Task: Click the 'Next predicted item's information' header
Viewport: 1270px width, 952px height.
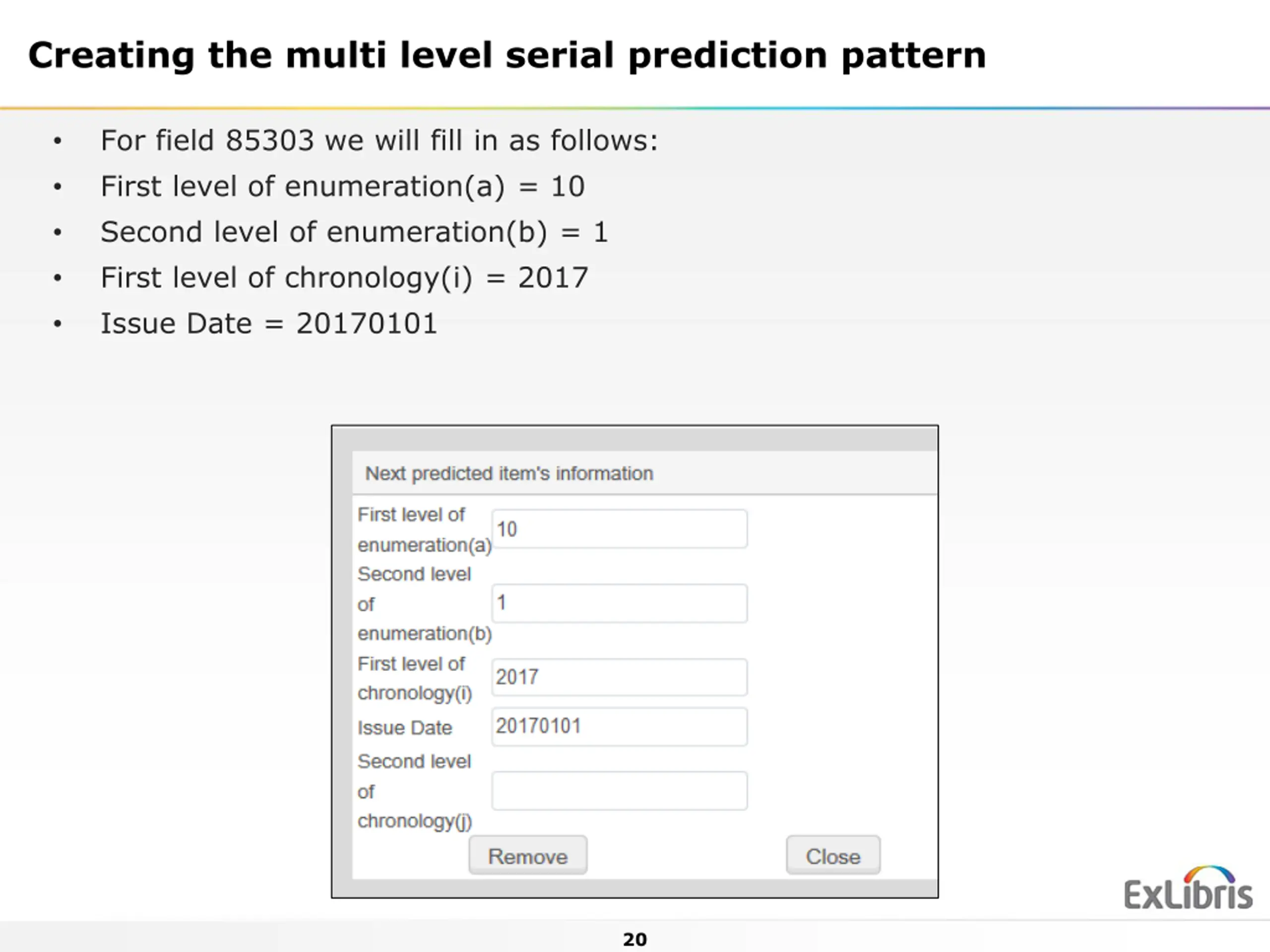Action: [509, 474]
